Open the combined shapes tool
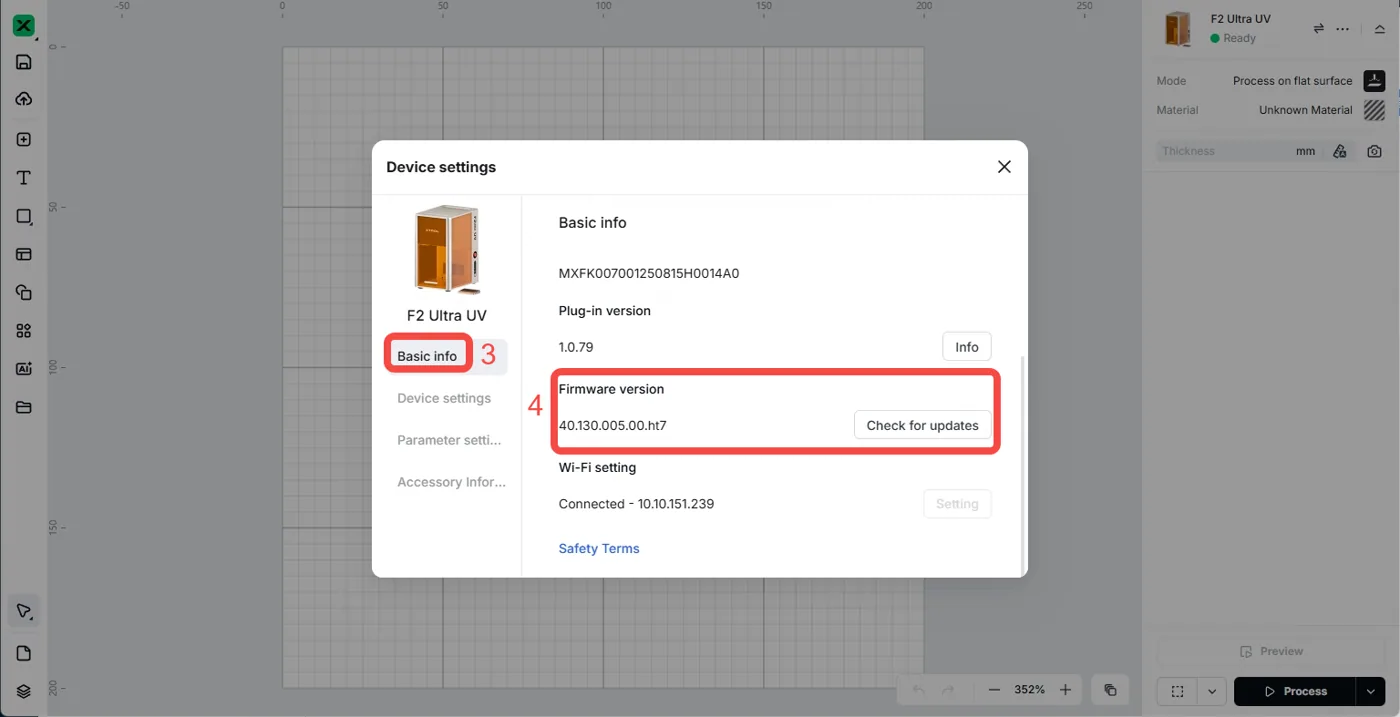Screen dimensions: 1400x717 [x=24, y=293]
